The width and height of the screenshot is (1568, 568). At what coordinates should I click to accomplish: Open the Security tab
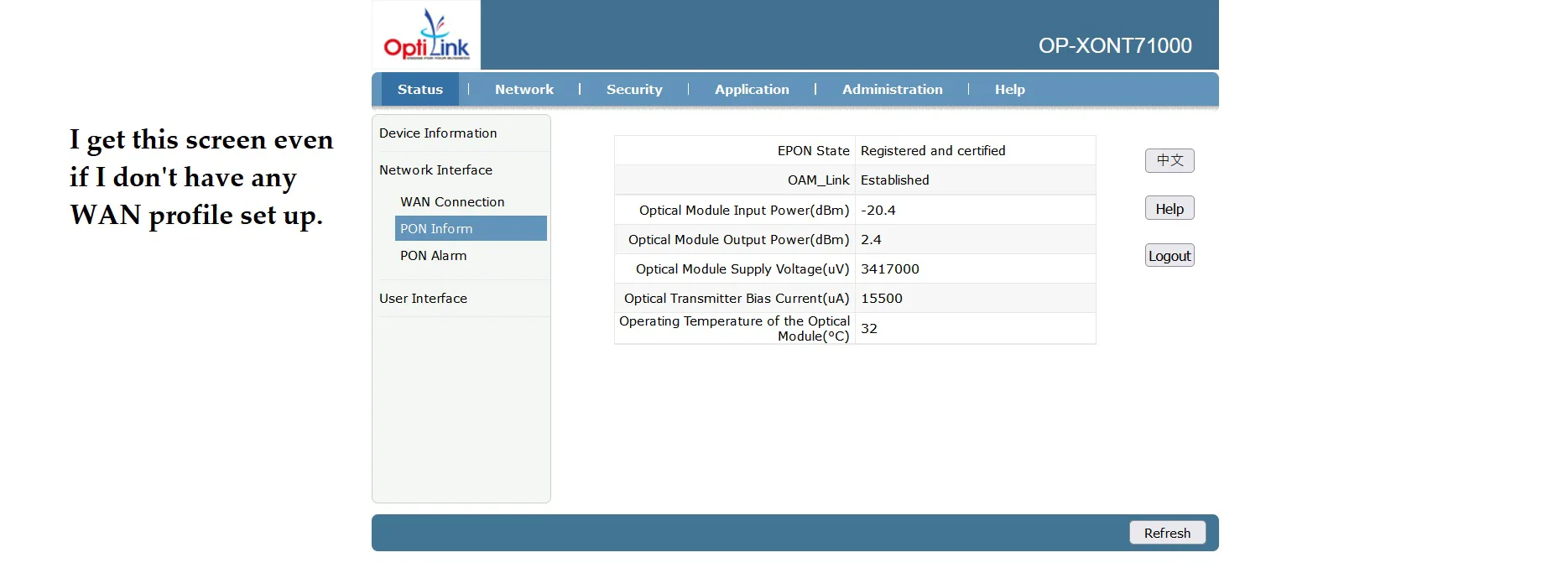coord(633,90)
